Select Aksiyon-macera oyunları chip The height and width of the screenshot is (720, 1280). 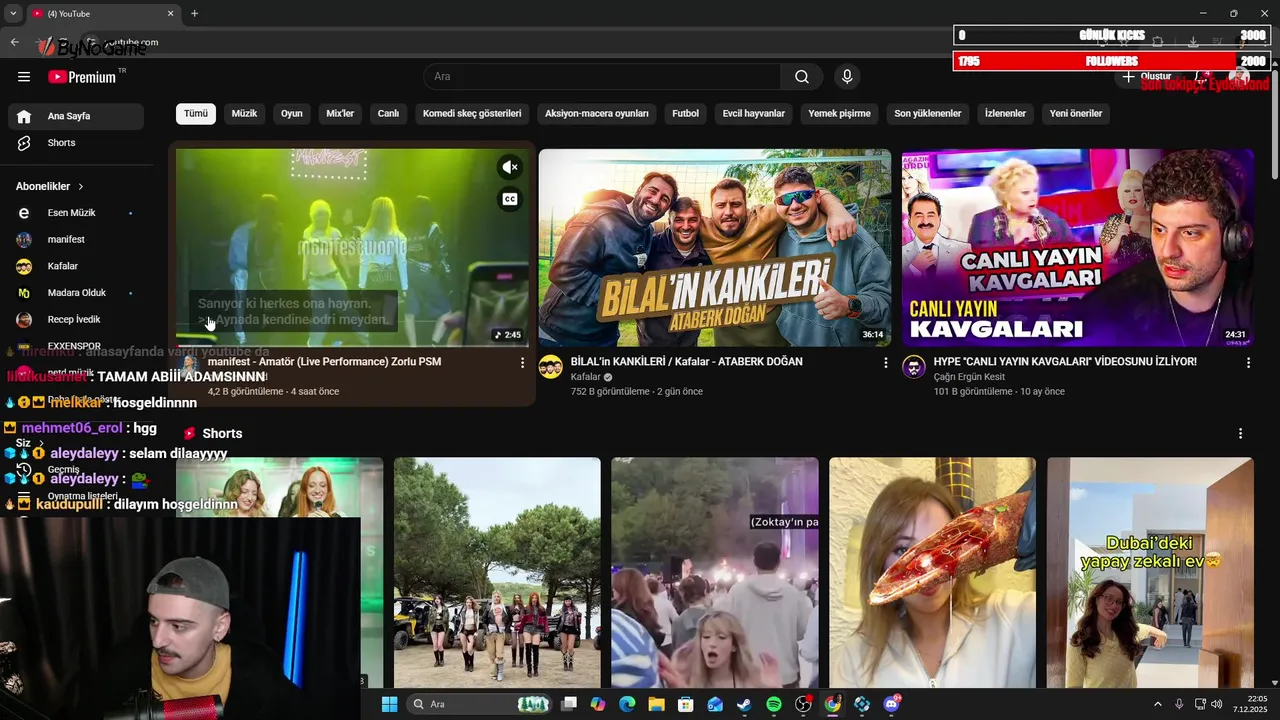coord(597,114)
